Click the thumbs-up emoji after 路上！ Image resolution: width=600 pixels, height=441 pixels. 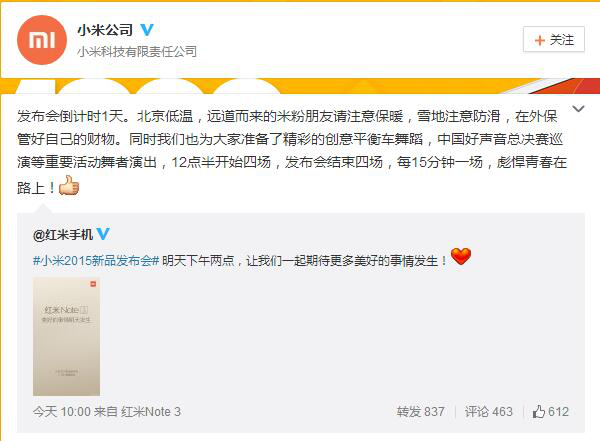[69, 186]
